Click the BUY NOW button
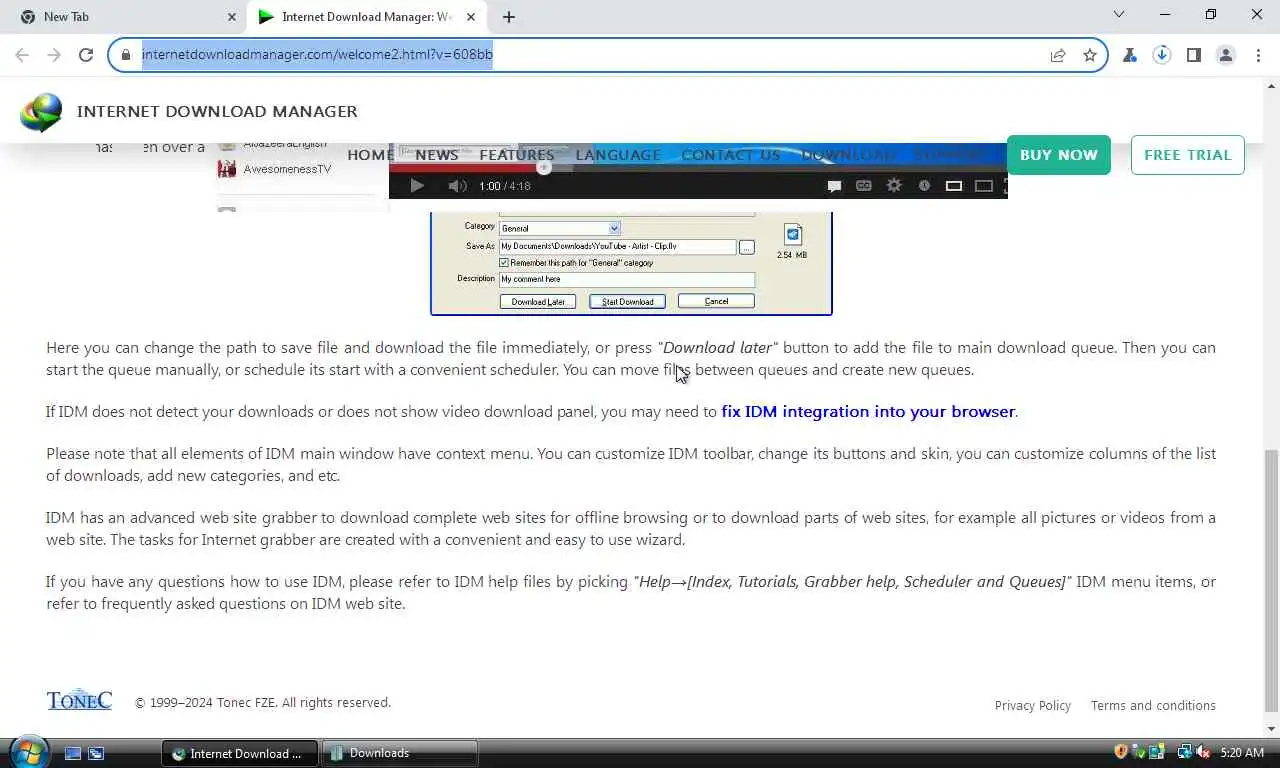The height and width of the screenshot is (768, 1280). coord(1059,155)
